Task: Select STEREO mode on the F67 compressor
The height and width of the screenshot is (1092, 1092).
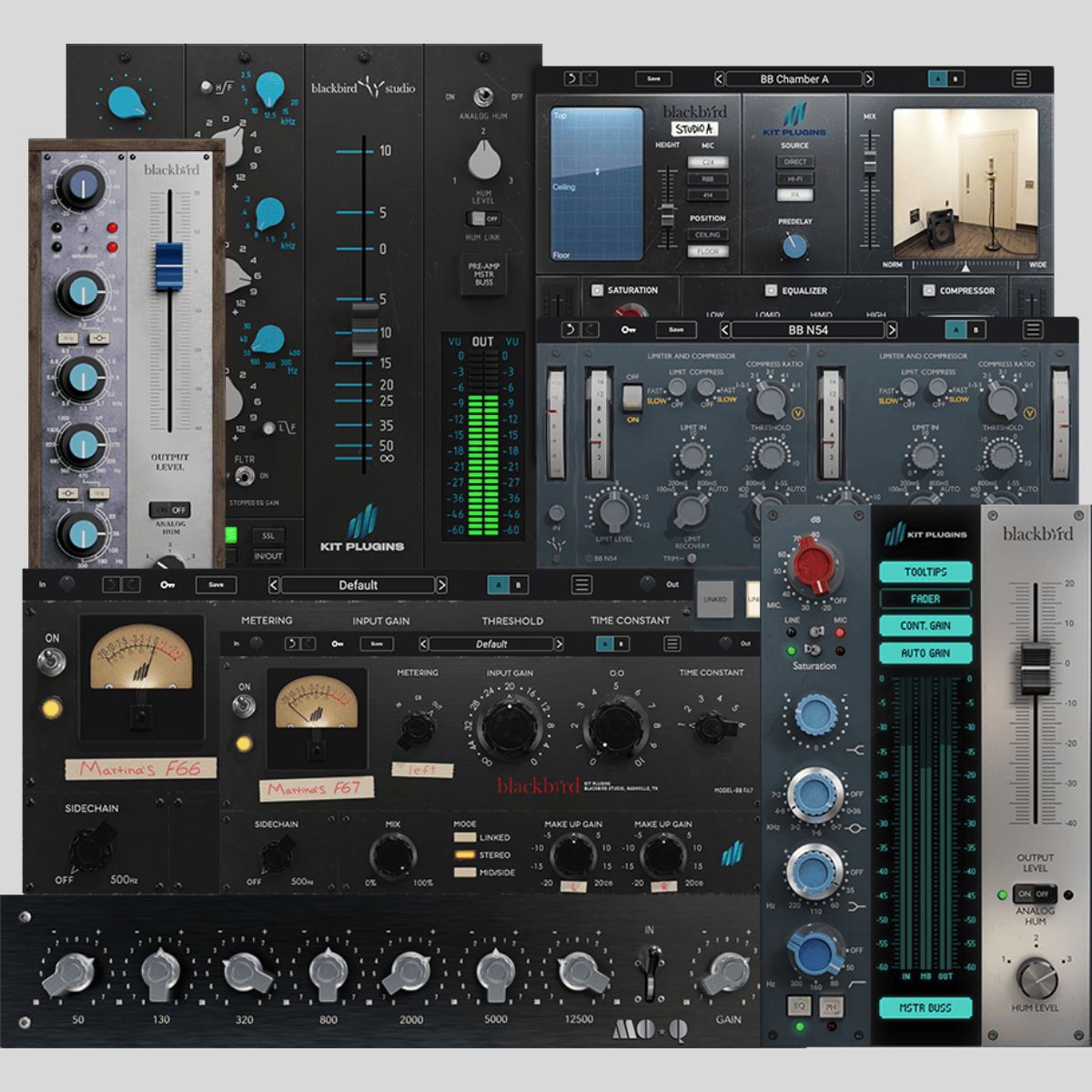Action: (466, 855)
